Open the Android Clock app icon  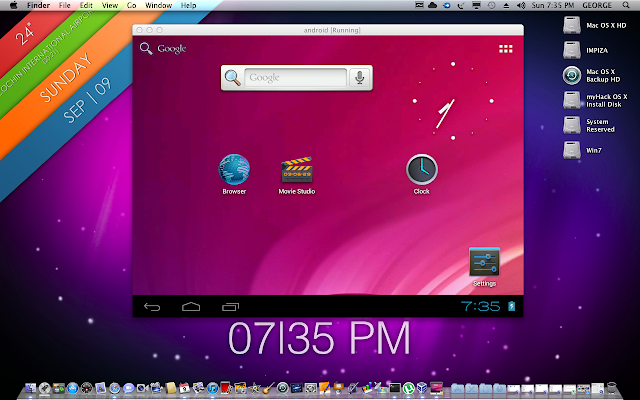[422, 175]
